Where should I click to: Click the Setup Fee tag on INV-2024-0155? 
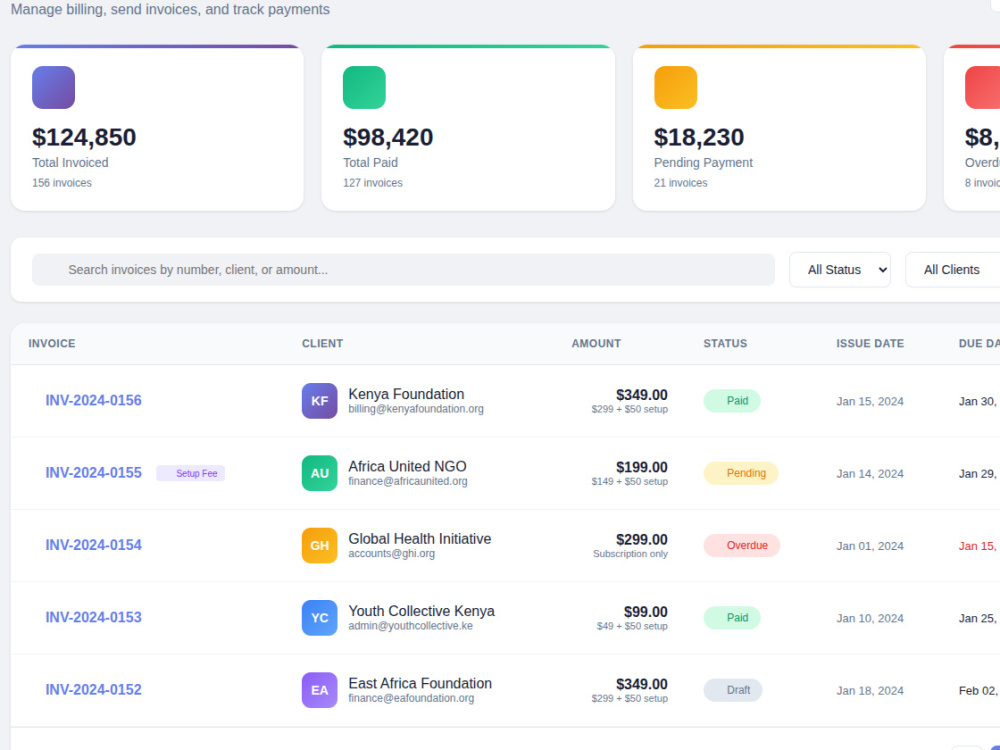pyautogui.click(x=191, y=473)
